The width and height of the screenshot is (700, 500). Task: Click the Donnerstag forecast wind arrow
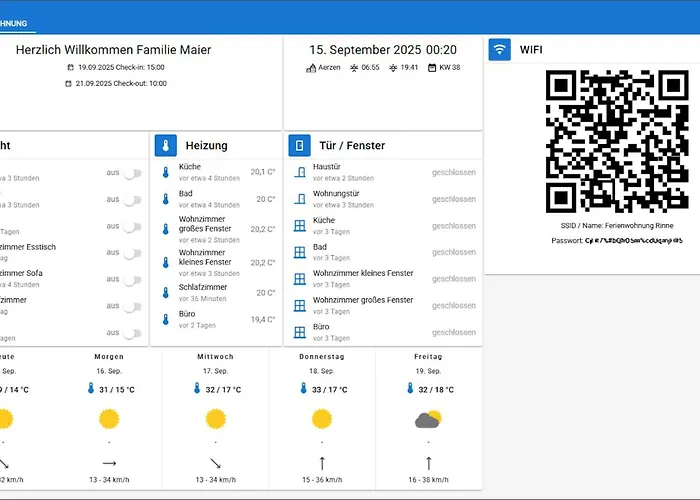tap(322, 463)
